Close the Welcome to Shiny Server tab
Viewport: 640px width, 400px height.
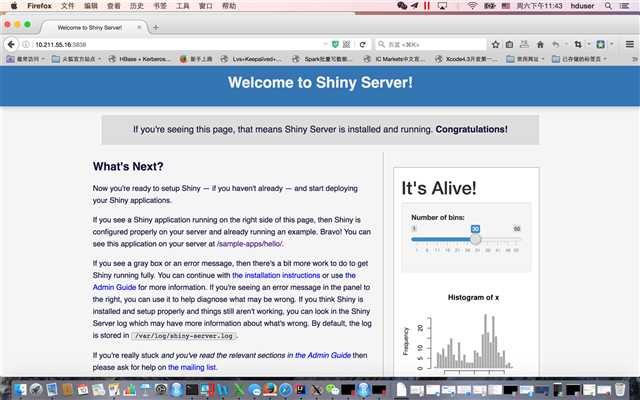point(139,27)
